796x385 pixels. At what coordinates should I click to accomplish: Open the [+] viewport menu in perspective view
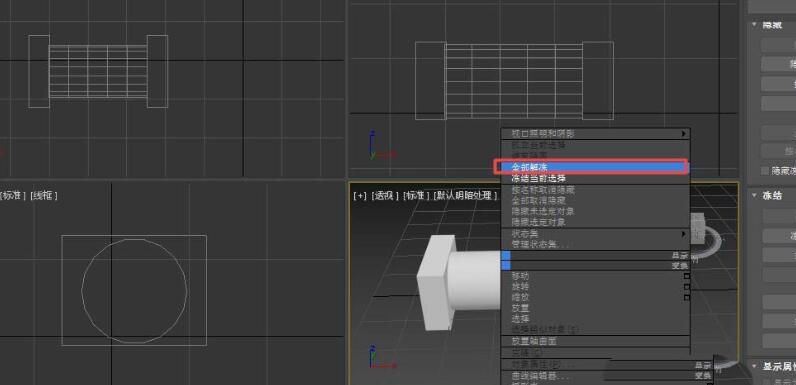[x=359, y=196]
